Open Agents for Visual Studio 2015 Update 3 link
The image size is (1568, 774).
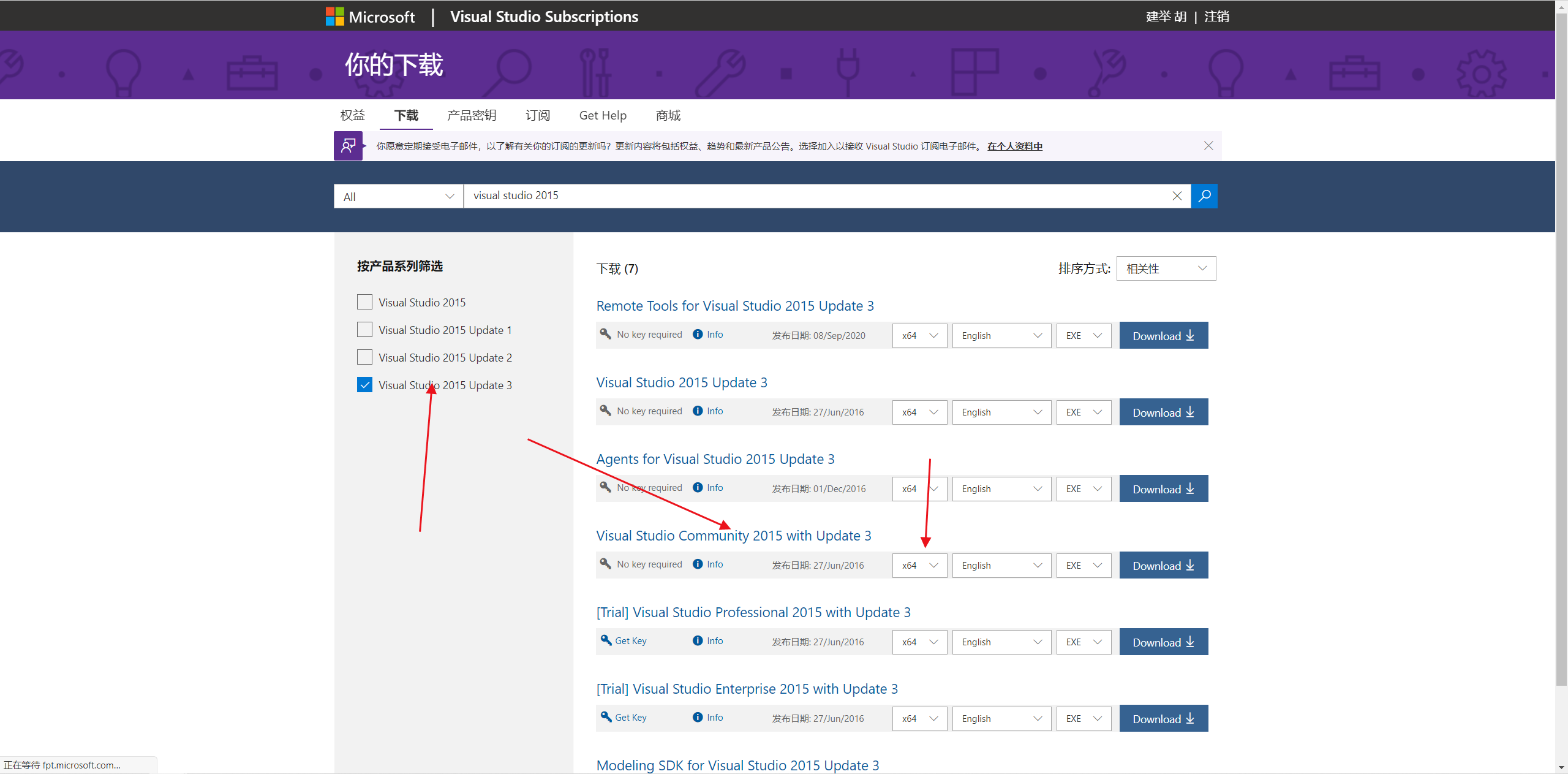click(x=715, y=459)
